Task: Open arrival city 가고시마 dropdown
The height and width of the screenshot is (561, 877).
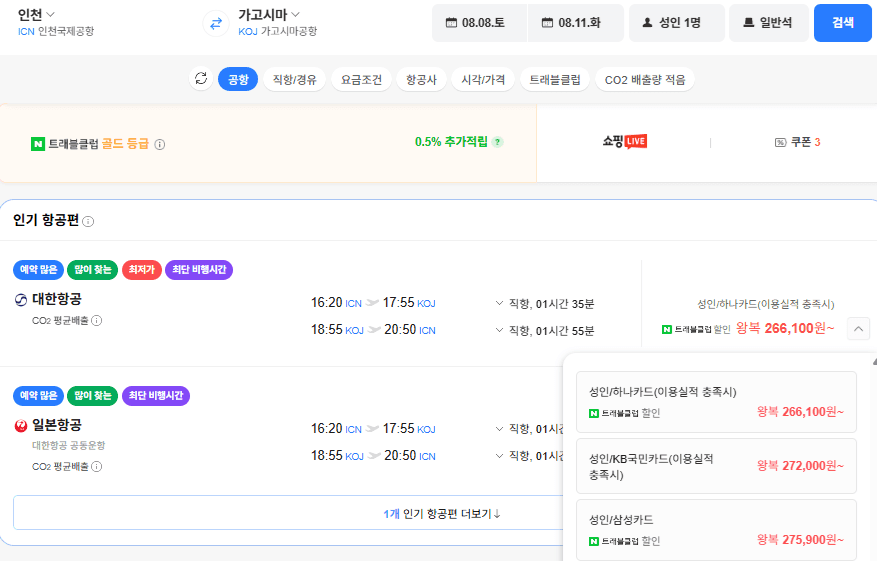Action: (269, 14)
